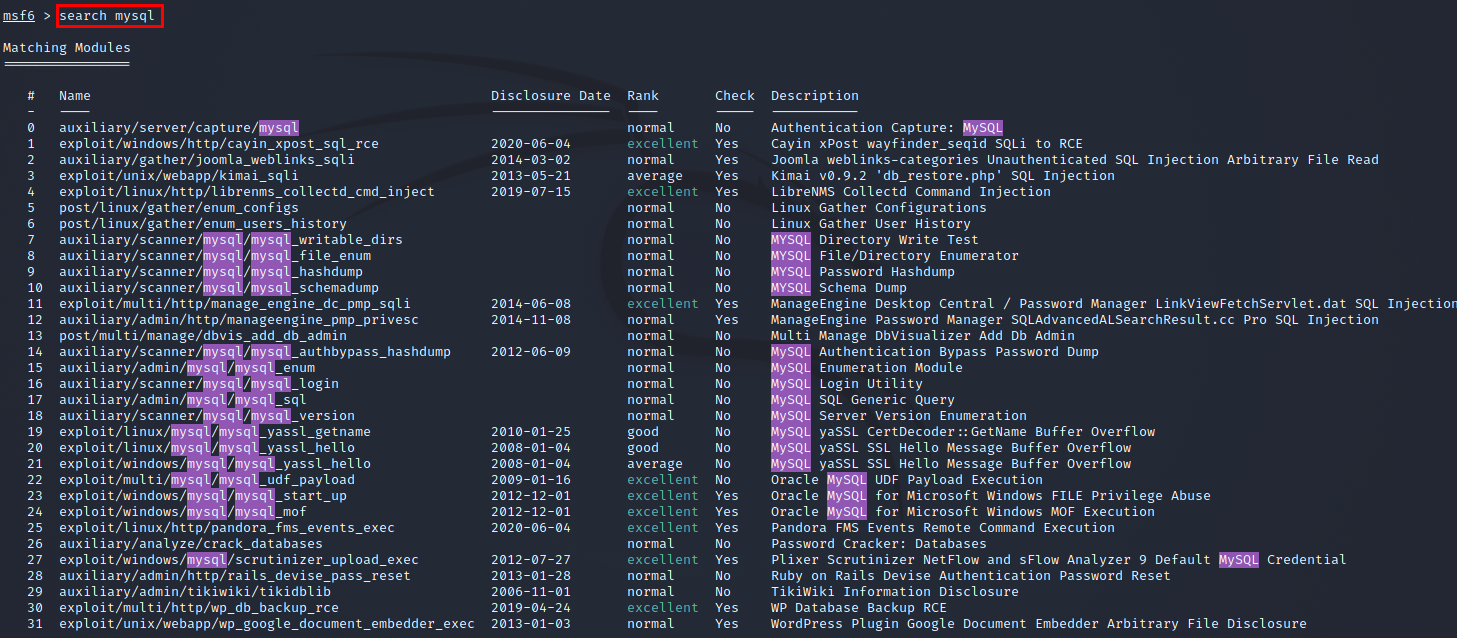Select auxiliary/admin/mysql/mysql_enum module name
This screenshot has height=638, width=1457.
(187, 368)
